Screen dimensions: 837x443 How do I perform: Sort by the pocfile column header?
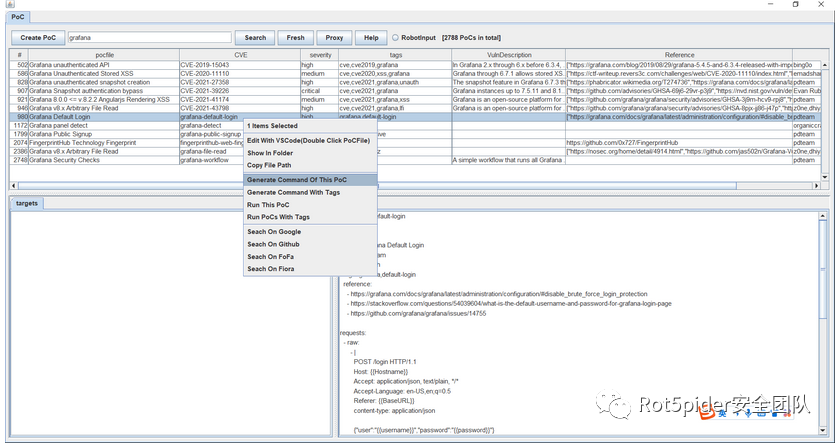(x=104, y=54)
